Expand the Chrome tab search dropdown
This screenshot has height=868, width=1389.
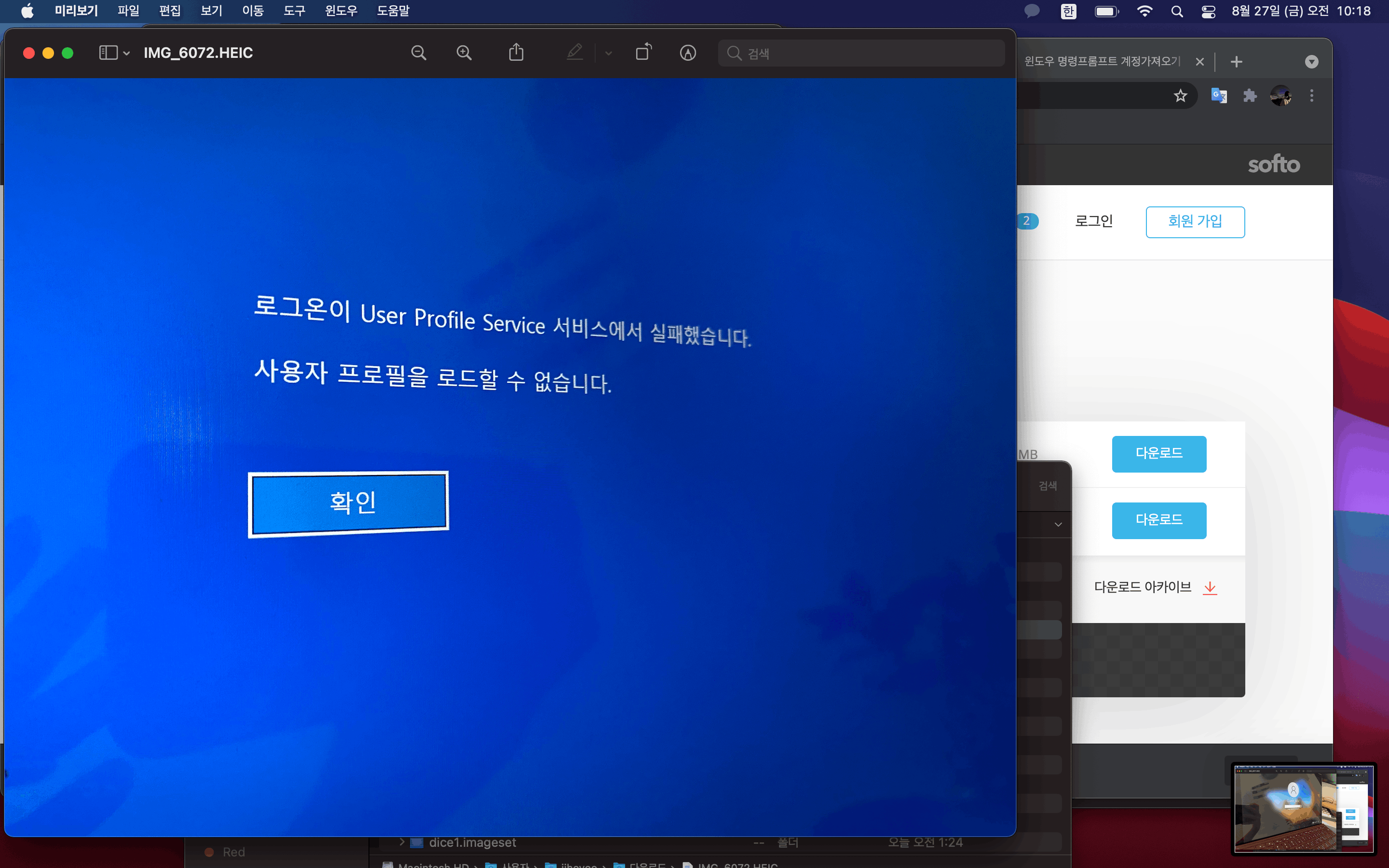tap(1311, 61)
